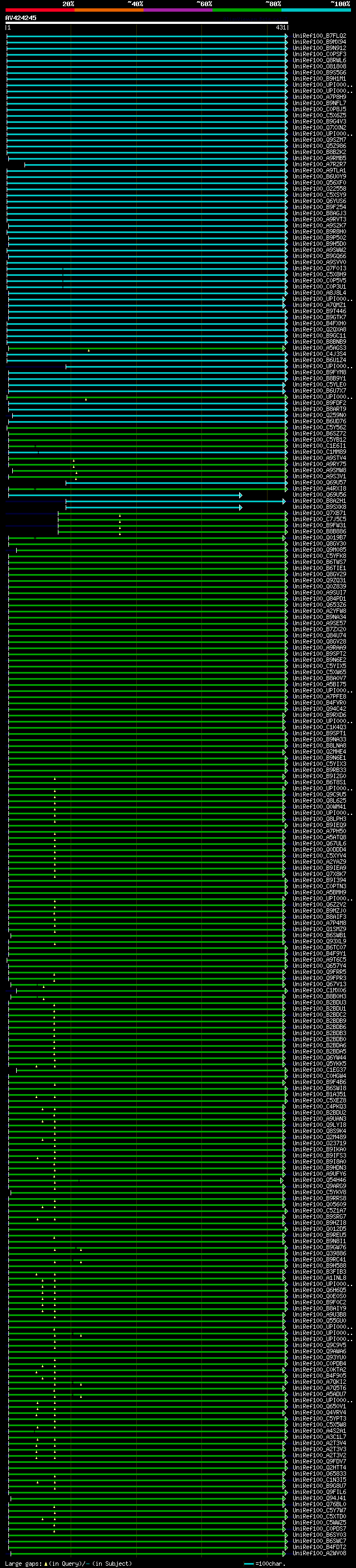Click the UniRef100_Q7XXN2 label
The height and width of the screenshot is (1568, 356).
point(319,128)
